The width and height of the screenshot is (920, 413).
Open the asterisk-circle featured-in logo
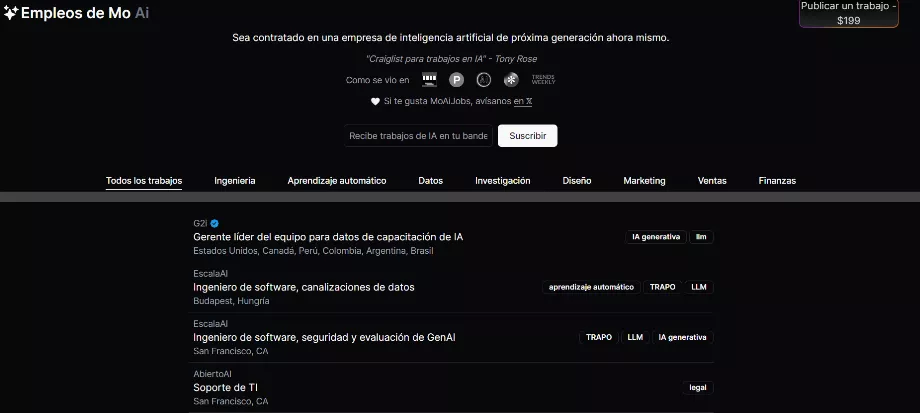pos(511,80)
